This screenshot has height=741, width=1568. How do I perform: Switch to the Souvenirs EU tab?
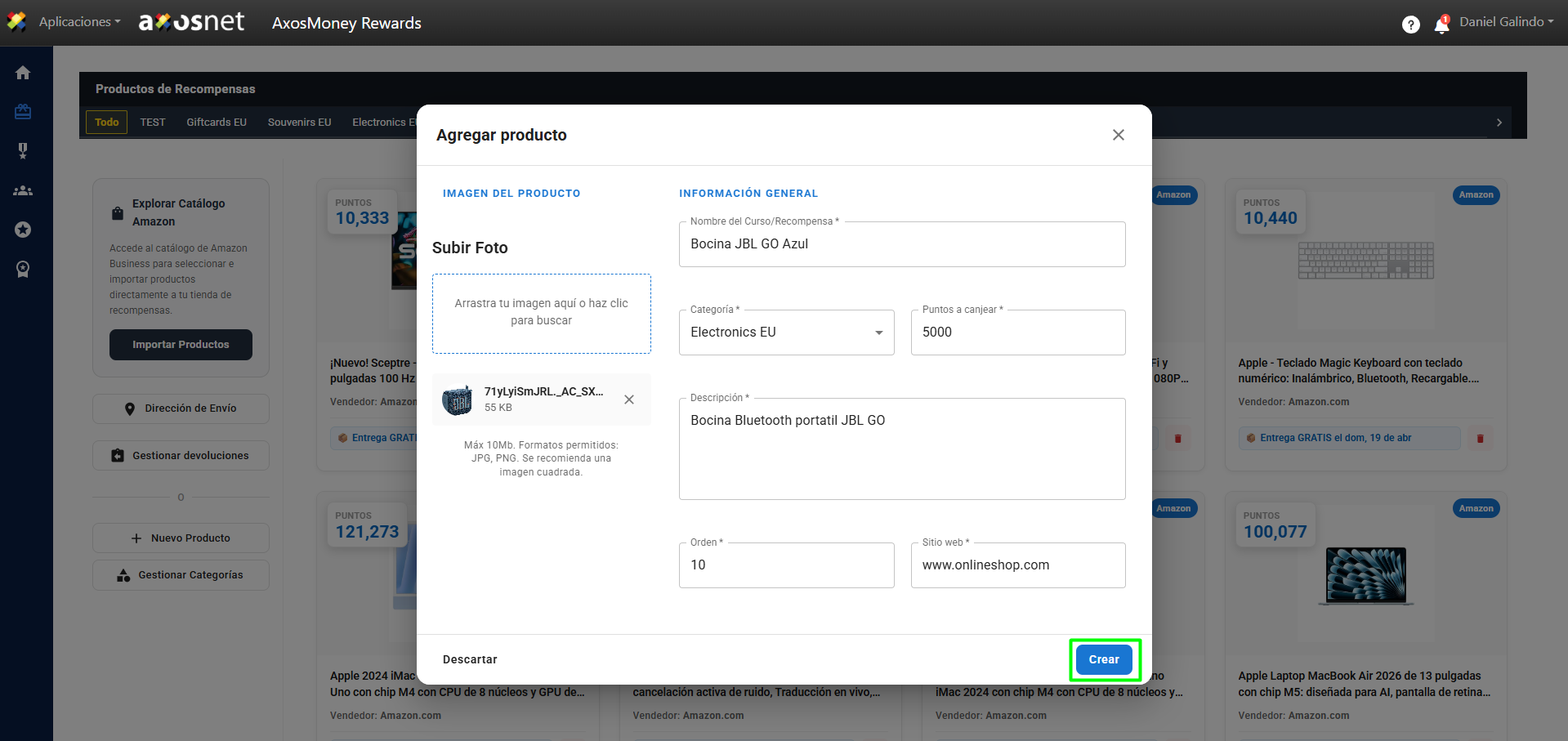coord(299,123)
